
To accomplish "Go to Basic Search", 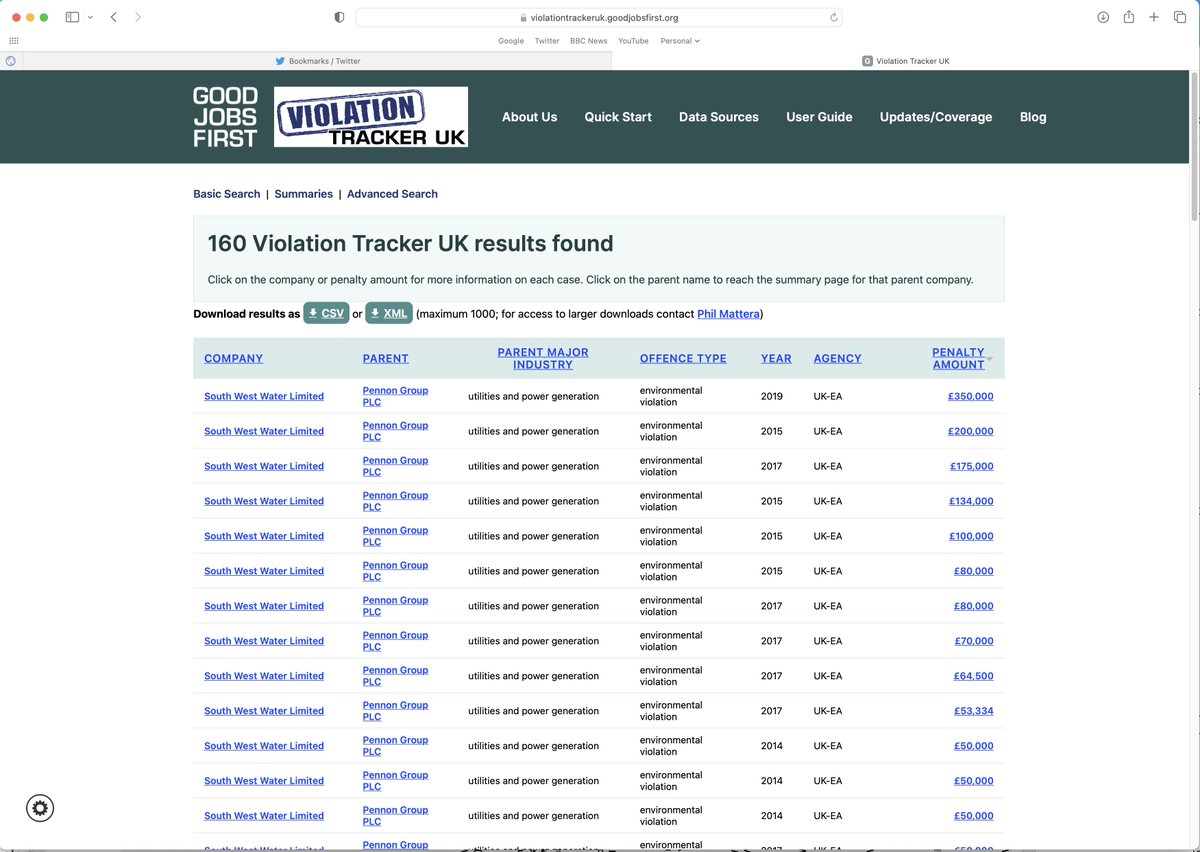I will tap(227, 194).
